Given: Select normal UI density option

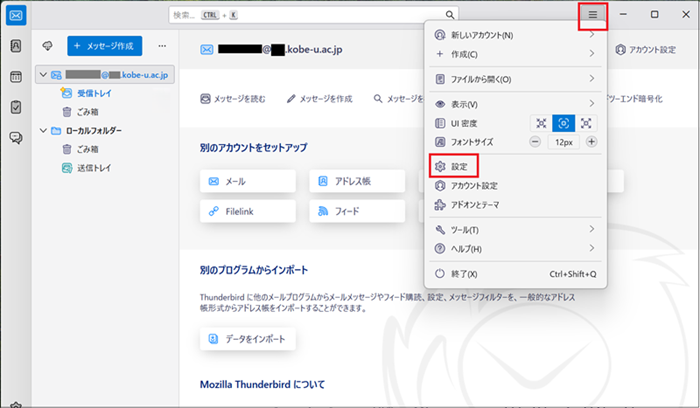Looking at the screenshot, I should pos(564,123).
